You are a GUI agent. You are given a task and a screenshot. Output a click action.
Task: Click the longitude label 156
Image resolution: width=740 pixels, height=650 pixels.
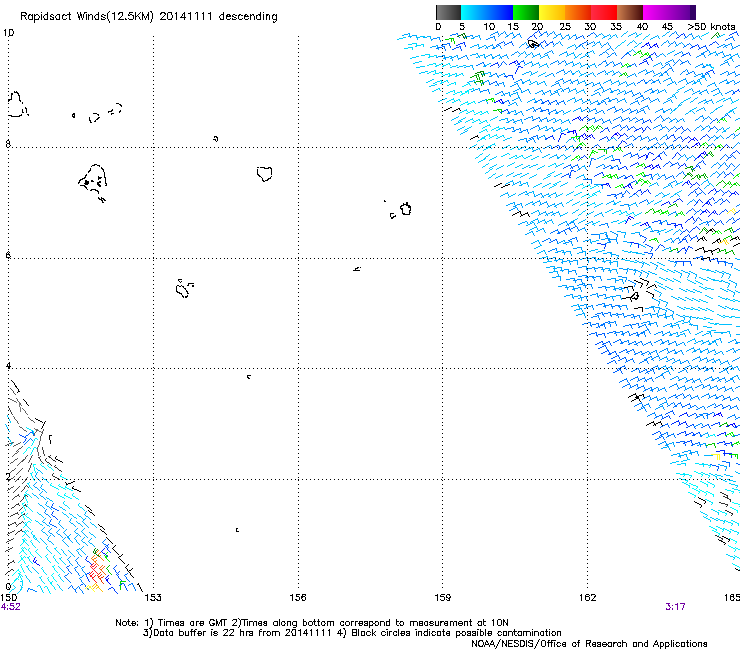pyautogui.click(x=298, y=597)
